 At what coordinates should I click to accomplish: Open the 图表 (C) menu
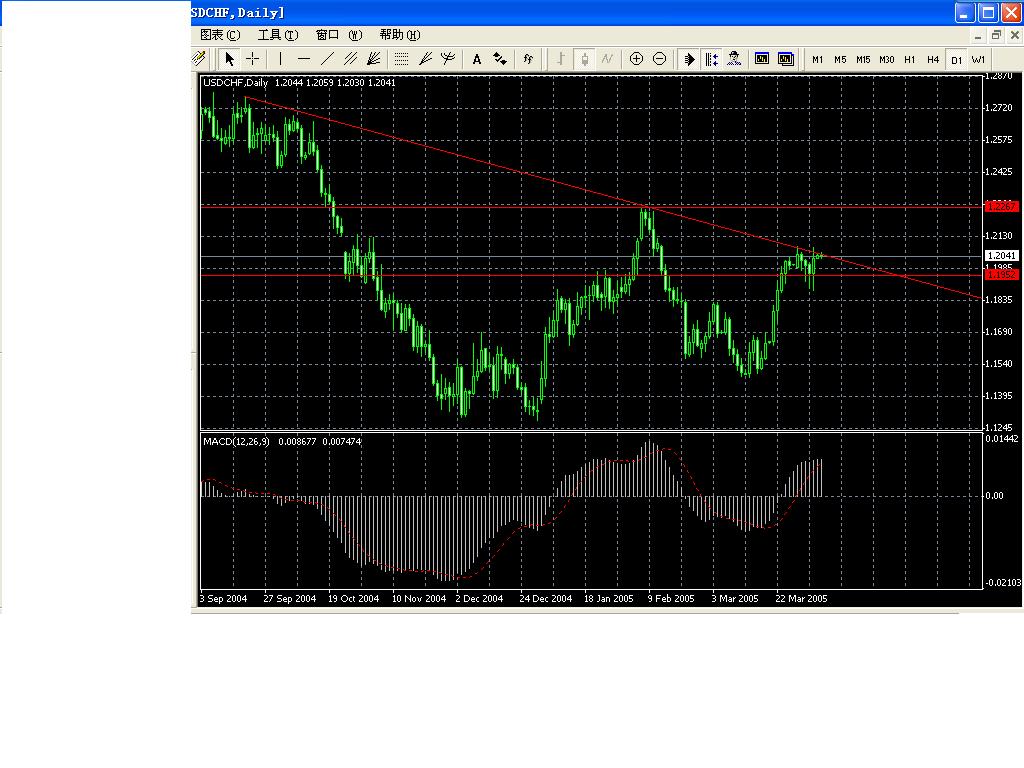point(220,35)
